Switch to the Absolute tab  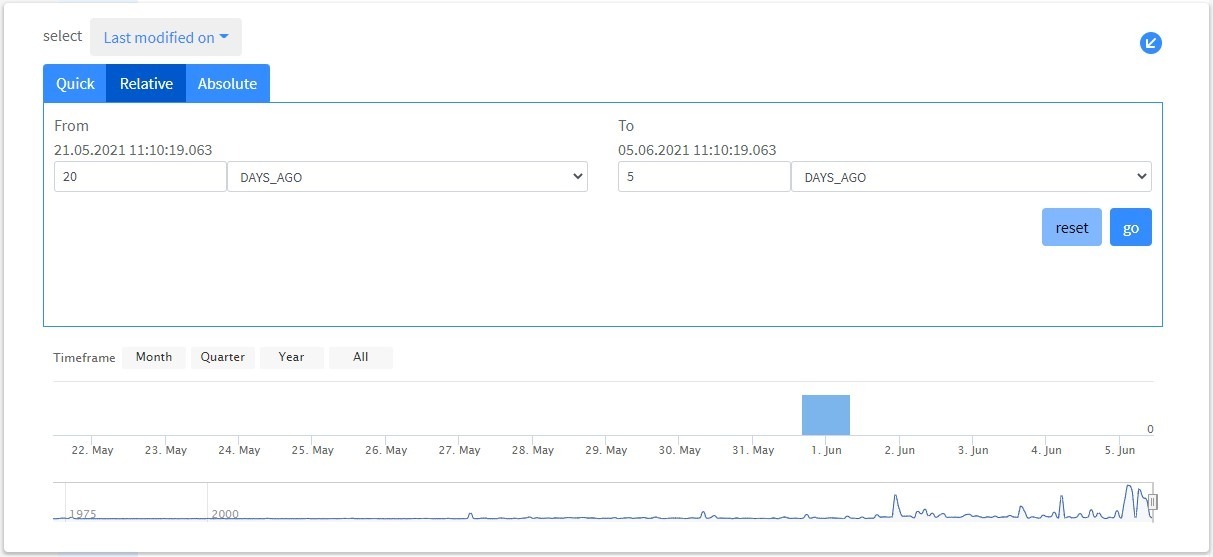point(227,83)
